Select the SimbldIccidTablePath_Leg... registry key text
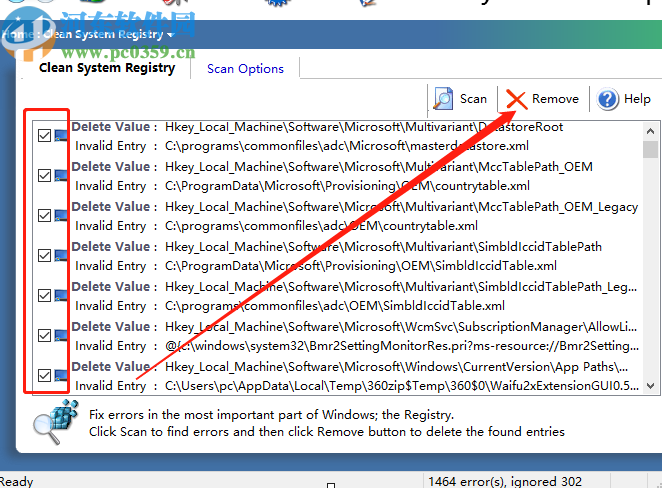Viewport: 662px width, 488px height. [x=401, y=287]
